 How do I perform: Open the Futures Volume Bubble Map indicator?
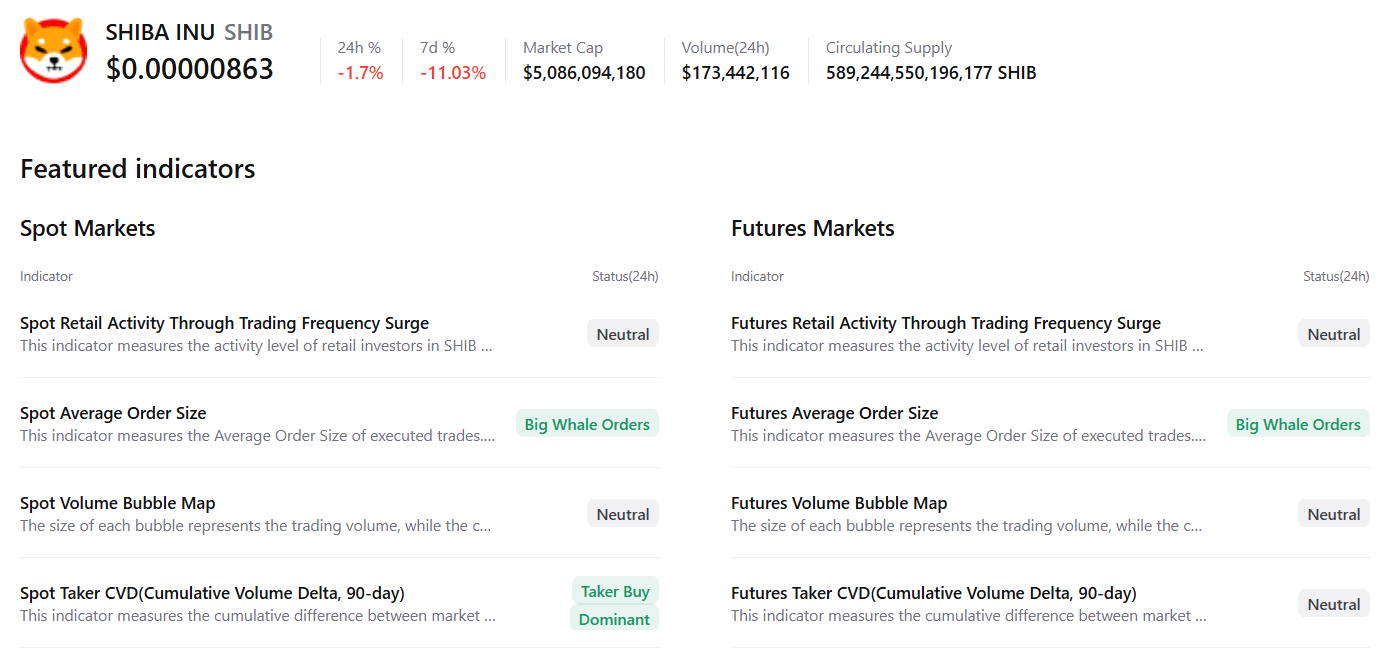[838, 503]
